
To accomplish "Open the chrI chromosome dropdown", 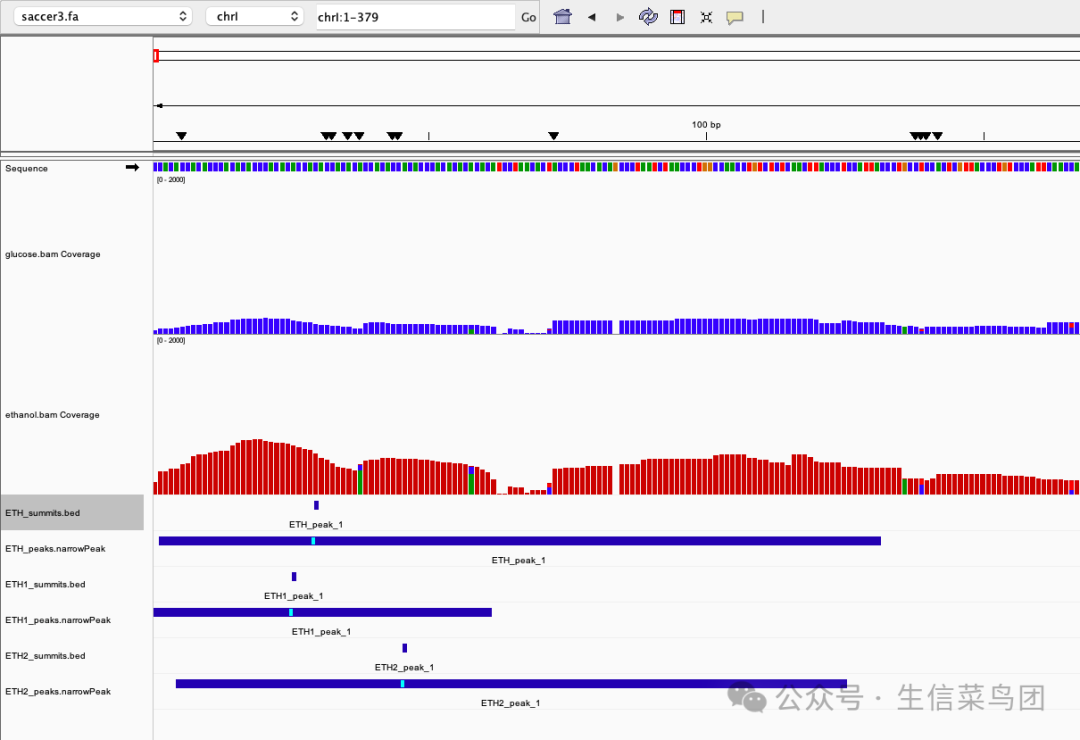I will tap(254, 17).
